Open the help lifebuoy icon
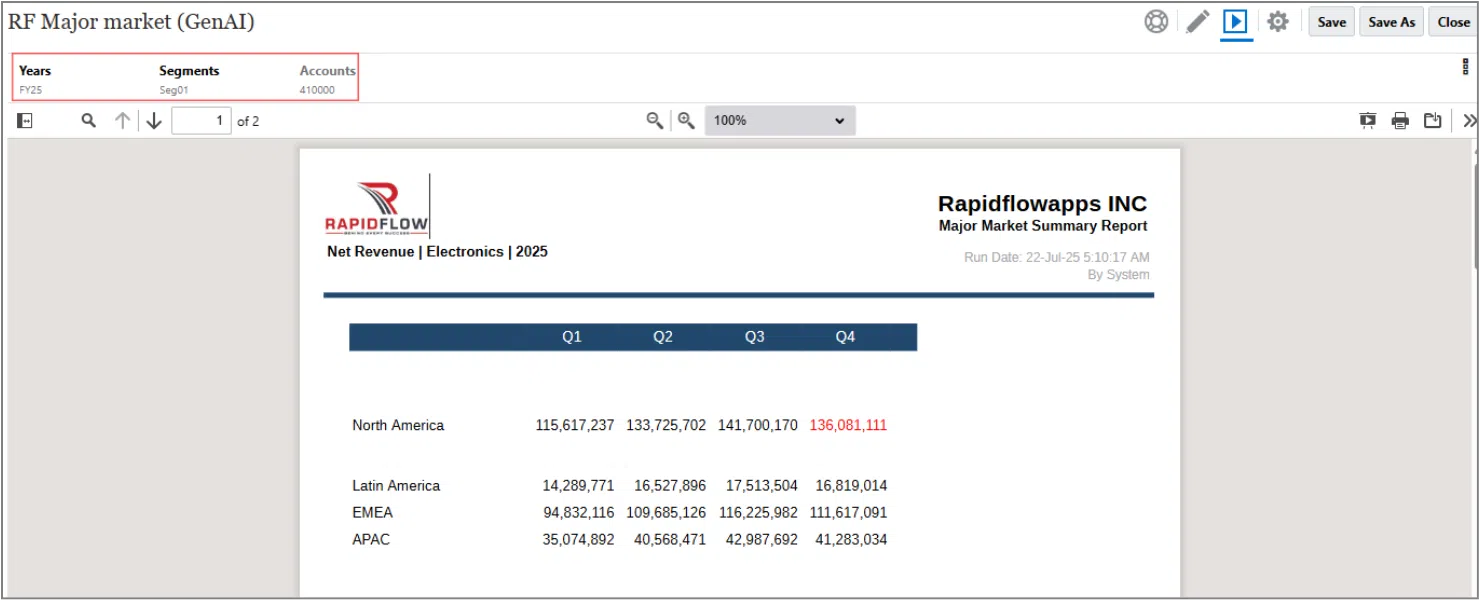This screenshot has height=600, width=1479. tap(1156, 22)
